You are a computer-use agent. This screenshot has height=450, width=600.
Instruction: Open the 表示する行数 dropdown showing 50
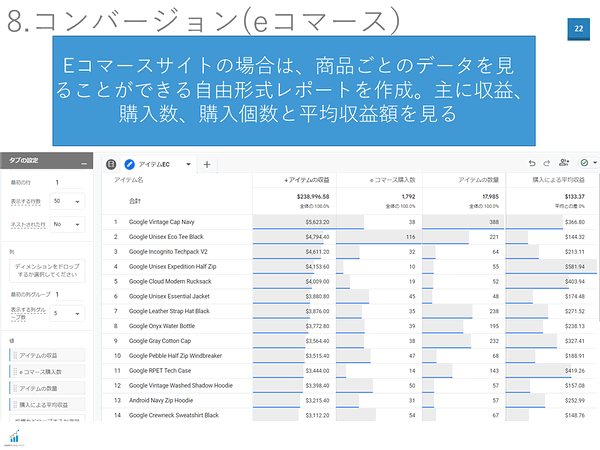[67, 201]
